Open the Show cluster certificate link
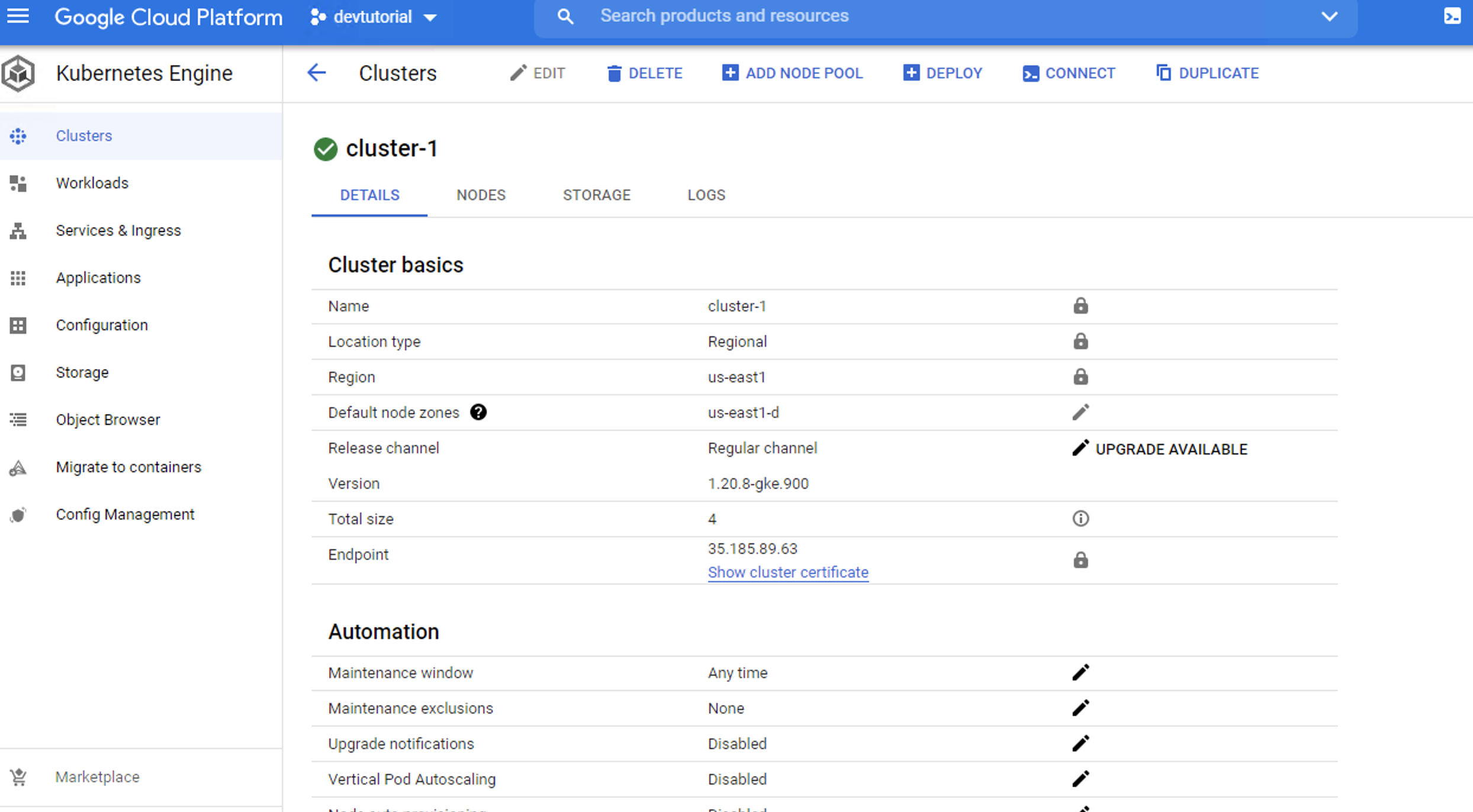The width and height of the screenshot is (1473, 812). 788,572
